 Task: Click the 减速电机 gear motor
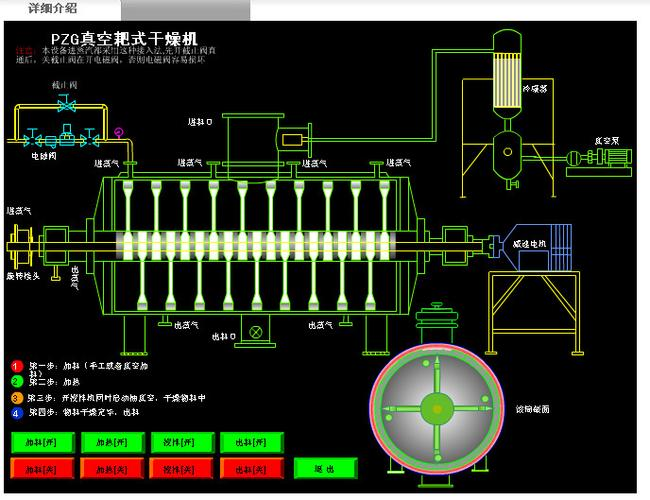541,243
